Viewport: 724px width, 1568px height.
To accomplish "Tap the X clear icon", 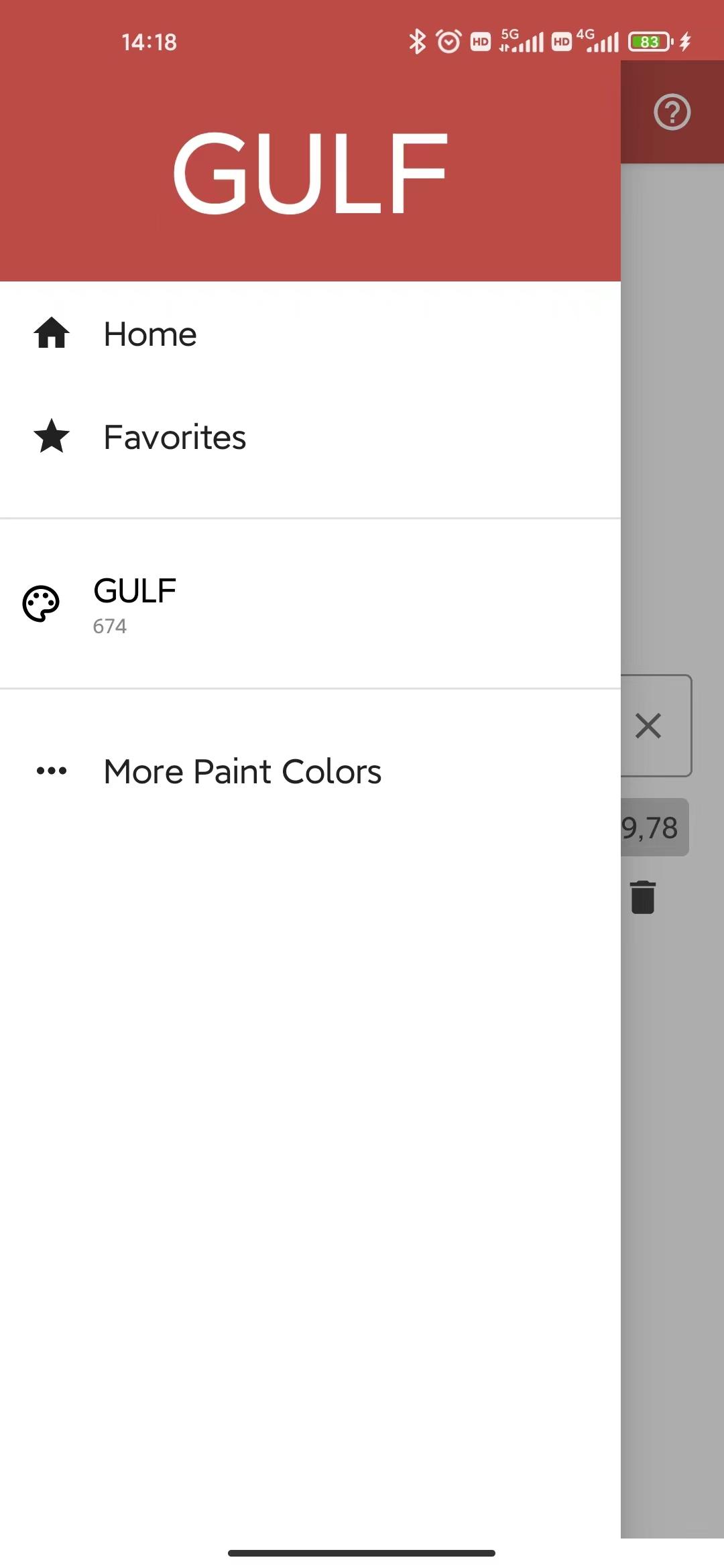I will point(648,726).
